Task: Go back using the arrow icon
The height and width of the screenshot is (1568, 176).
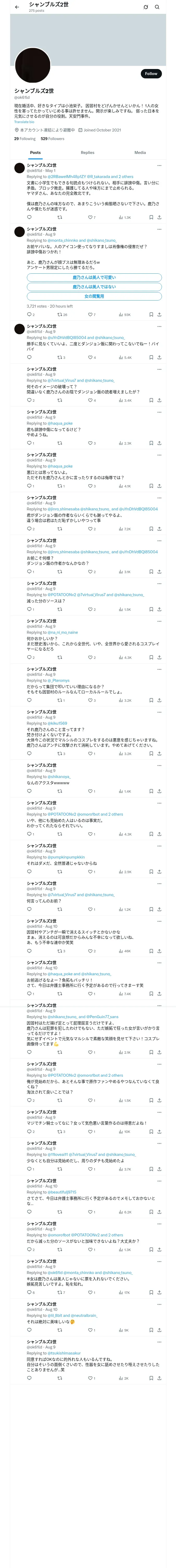Action: [x=17, y=7]
